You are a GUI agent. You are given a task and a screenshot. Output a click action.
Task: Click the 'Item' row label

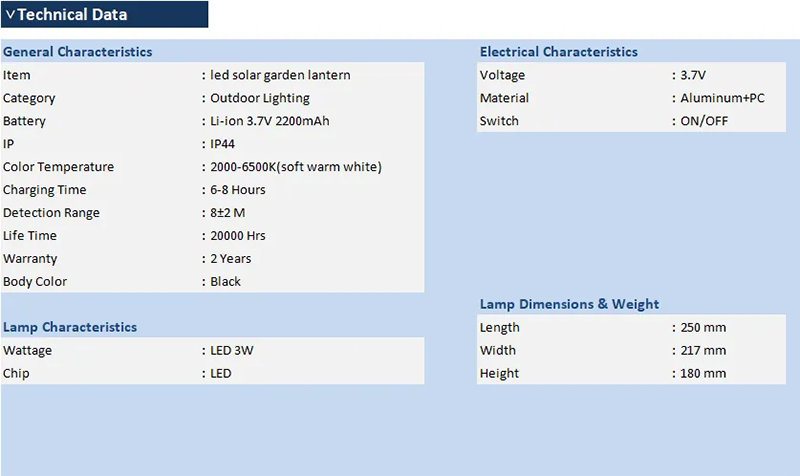[16, 75]
